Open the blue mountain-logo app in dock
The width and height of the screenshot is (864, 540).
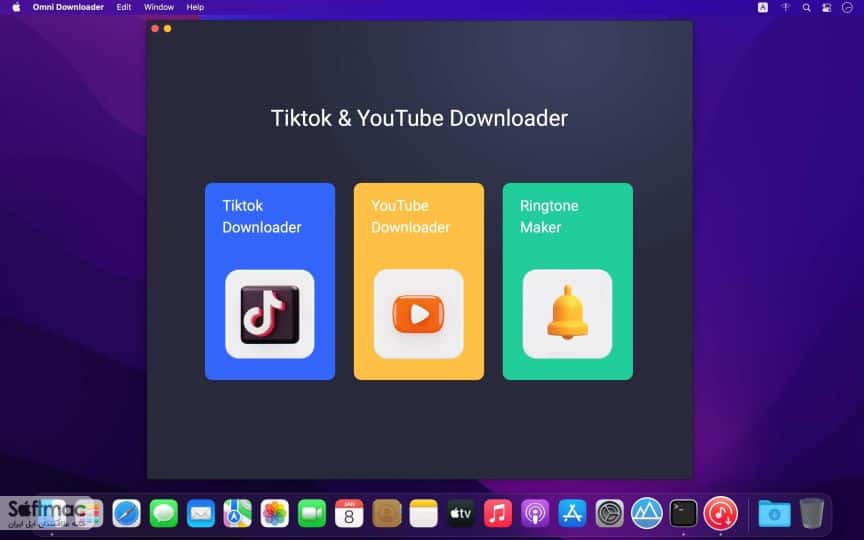[646, 514]
